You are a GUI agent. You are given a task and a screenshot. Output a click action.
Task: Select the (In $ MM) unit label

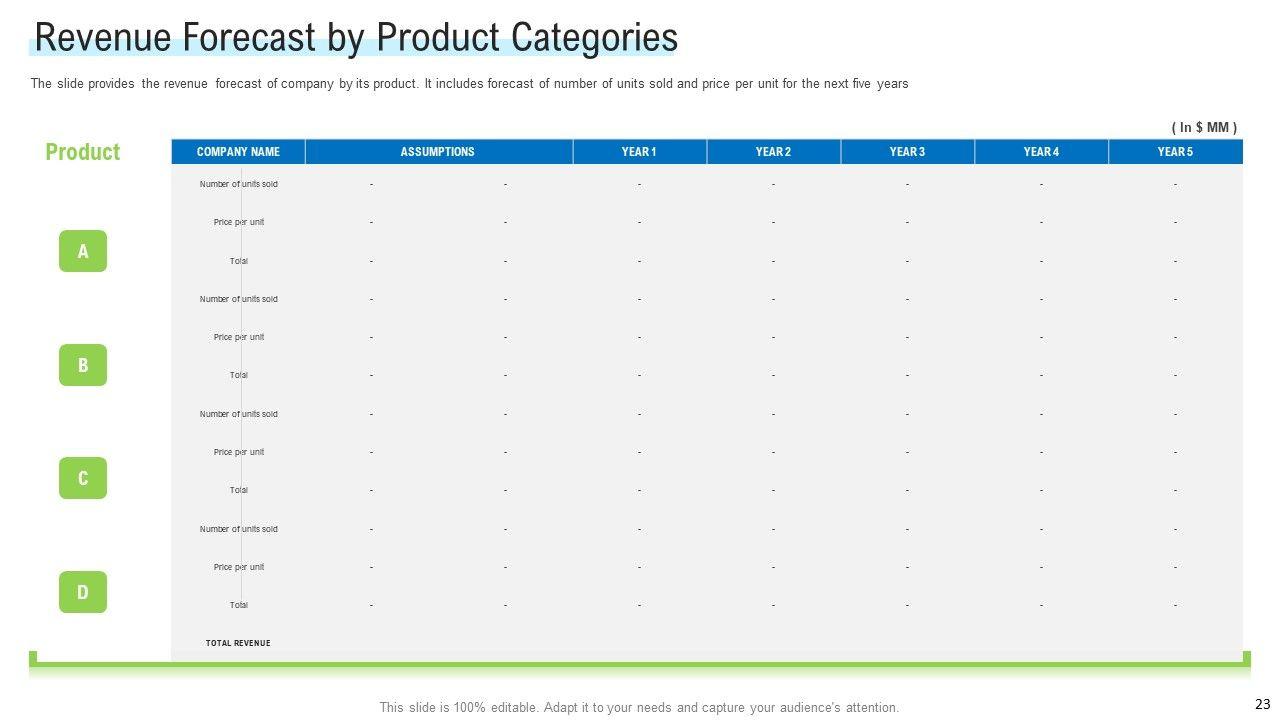tap(1204, 127)
